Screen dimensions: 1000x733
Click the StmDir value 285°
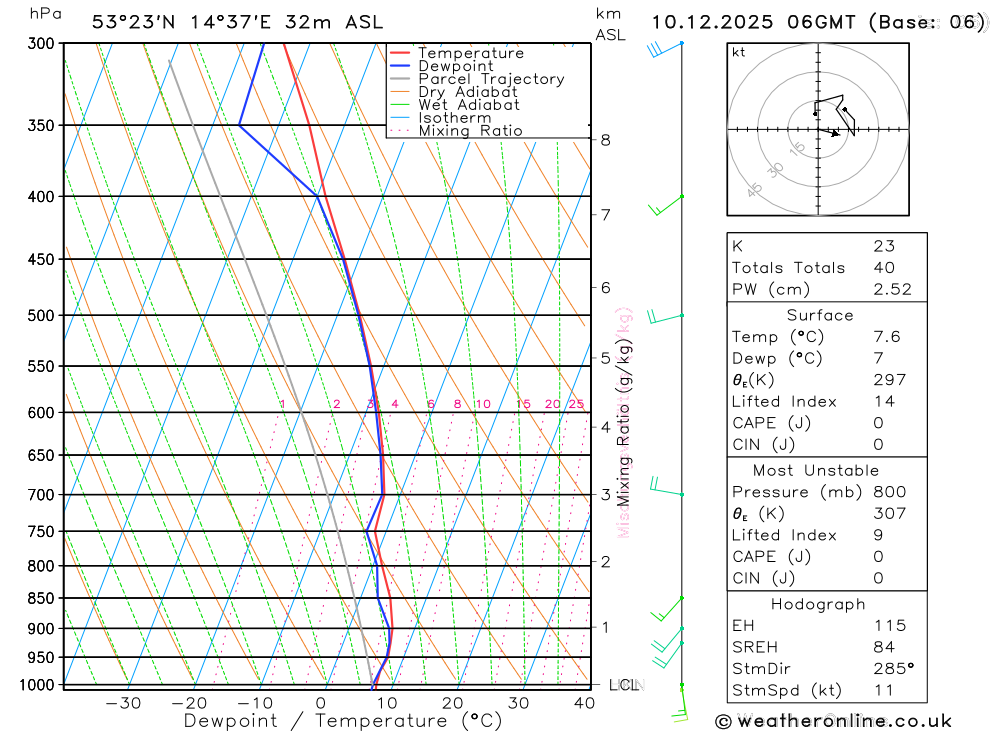pos(893,669)
